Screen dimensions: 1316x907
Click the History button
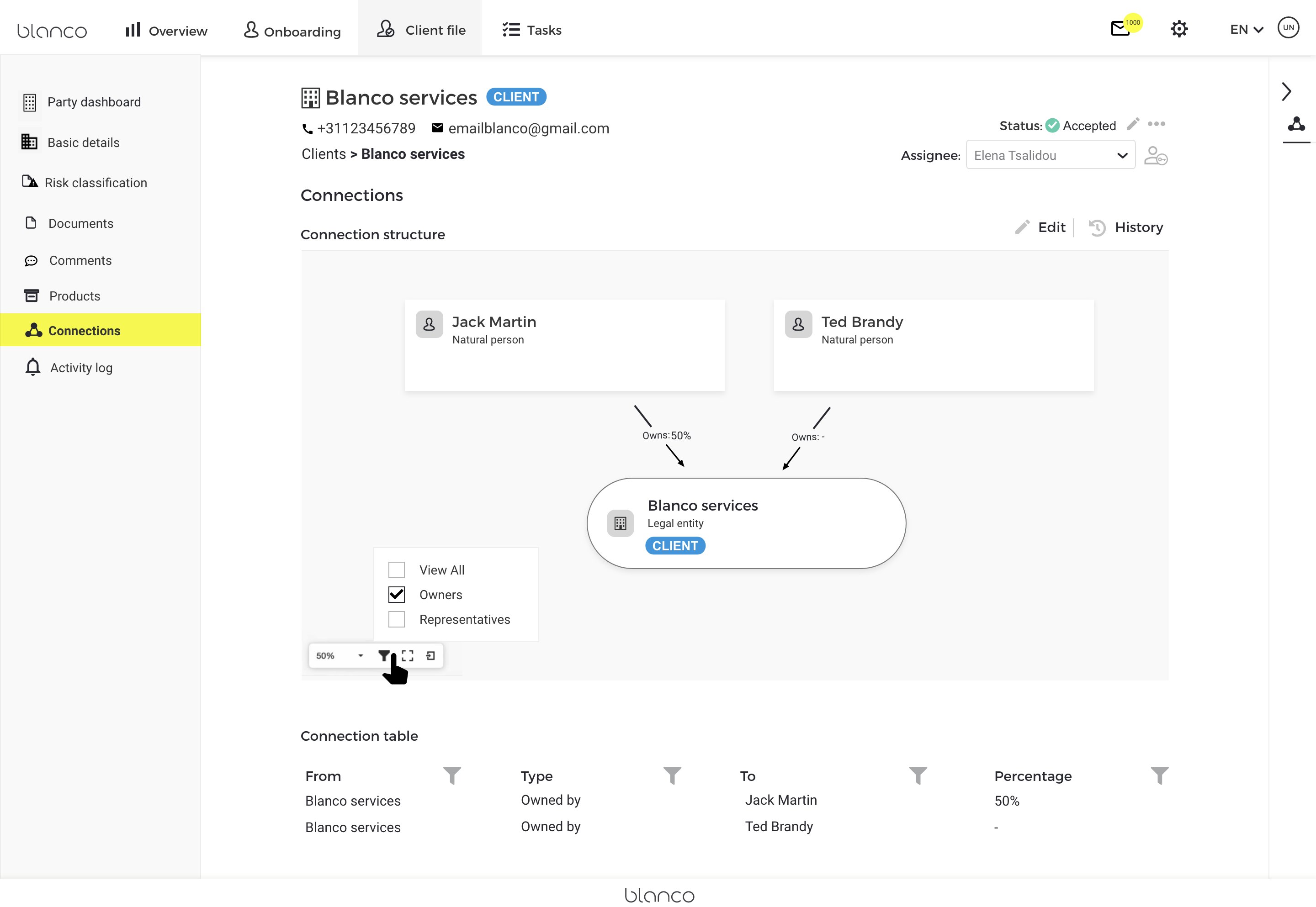tap(1125, 227)
